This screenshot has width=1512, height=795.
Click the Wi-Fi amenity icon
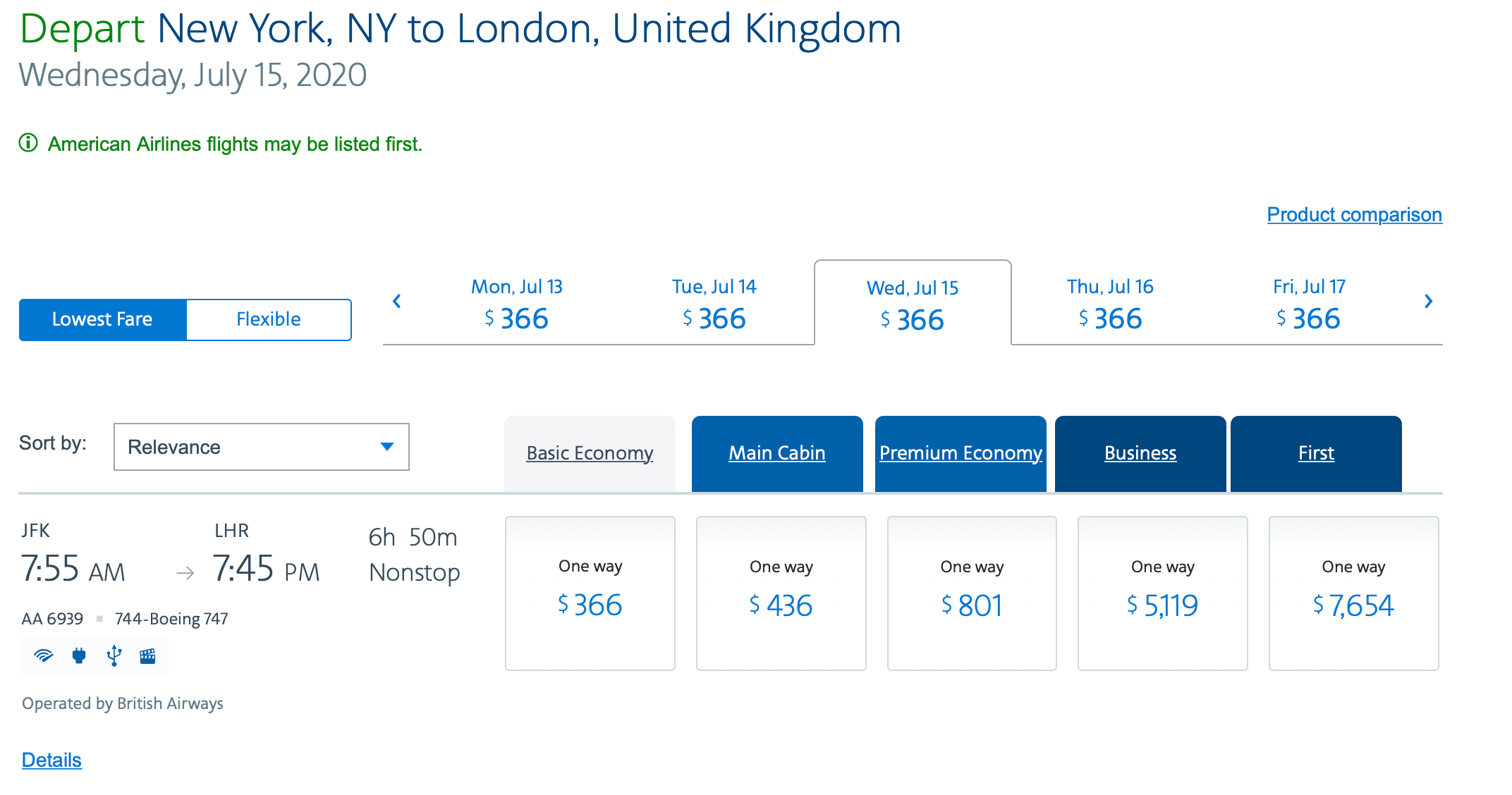point(44,656)
